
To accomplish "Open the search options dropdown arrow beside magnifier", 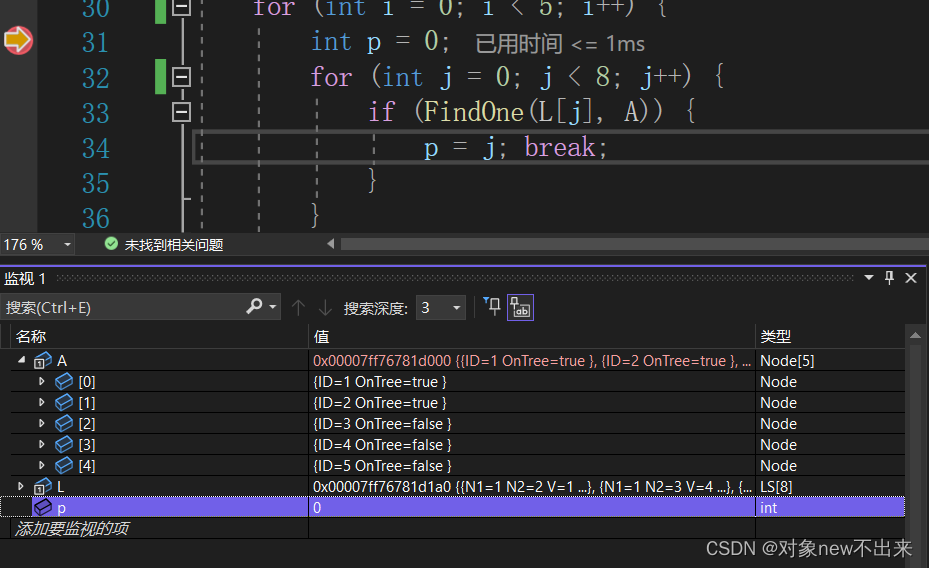I will click(273, 307).
